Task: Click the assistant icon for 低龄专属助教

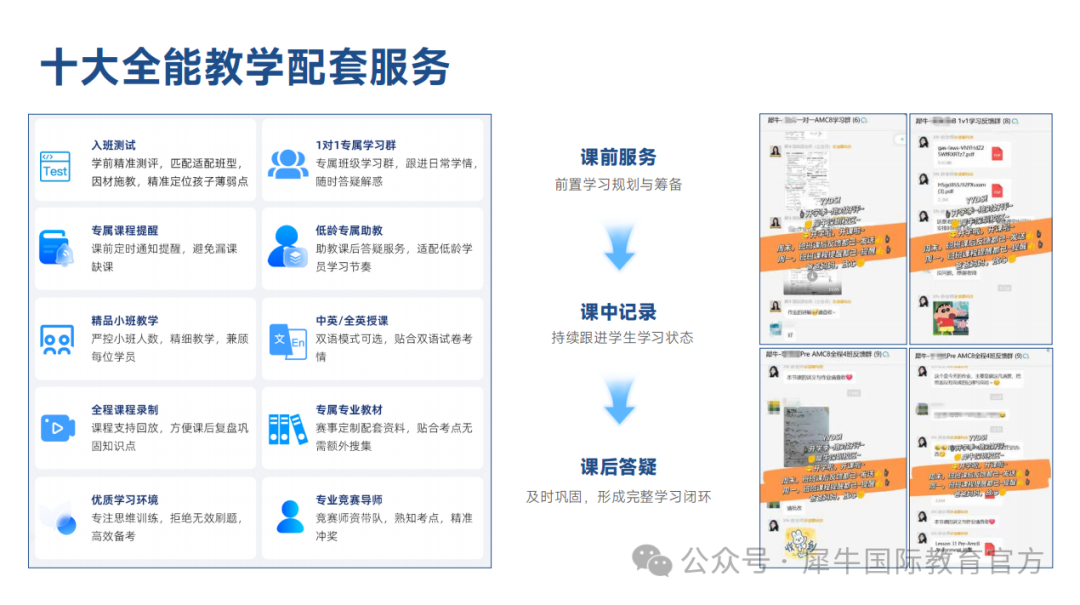Action: tap(287, 247)
